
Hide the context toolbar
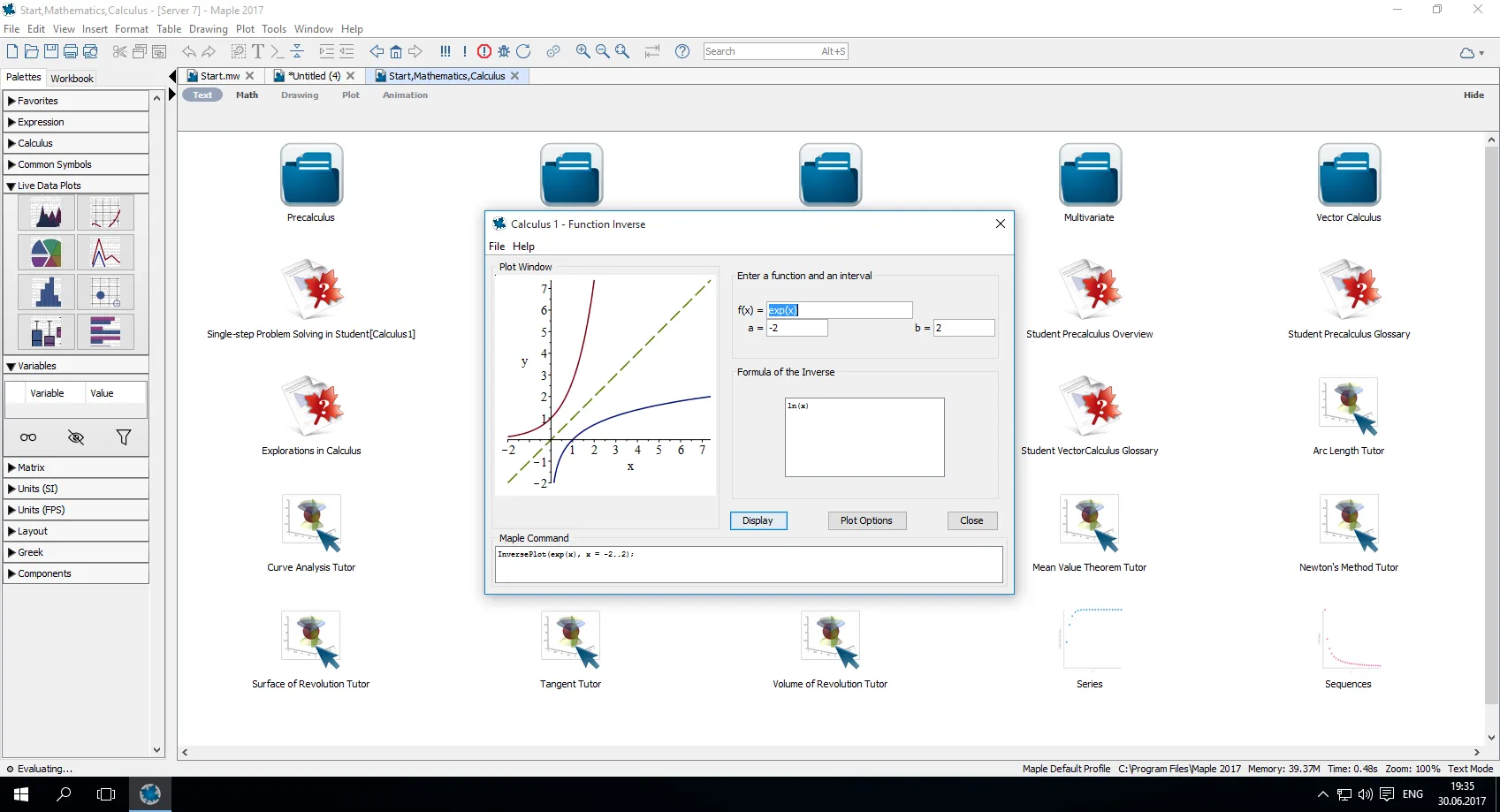pyautogui.click(x=1473, y=95)
